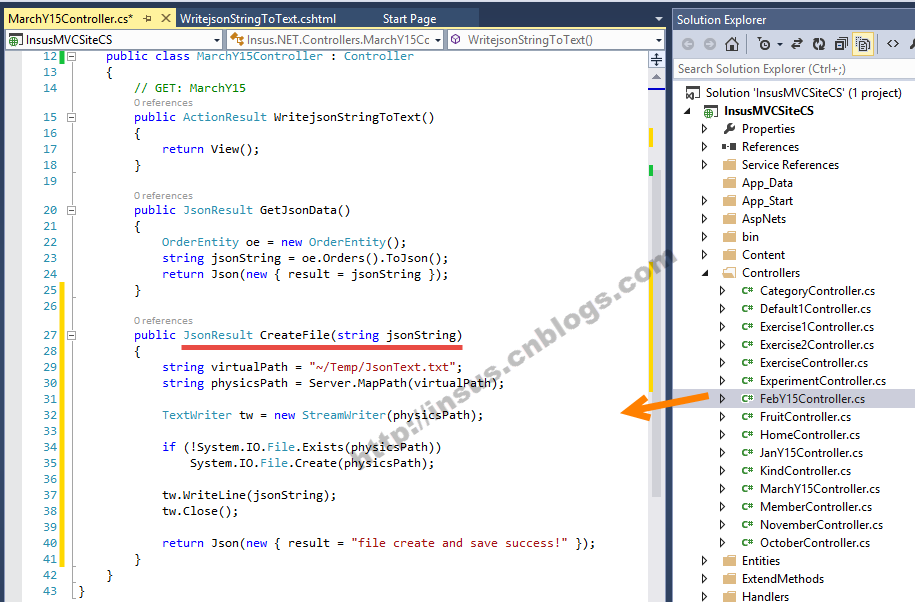Click the Home icon in Solution Explorer toolbar

pos(732,44)
